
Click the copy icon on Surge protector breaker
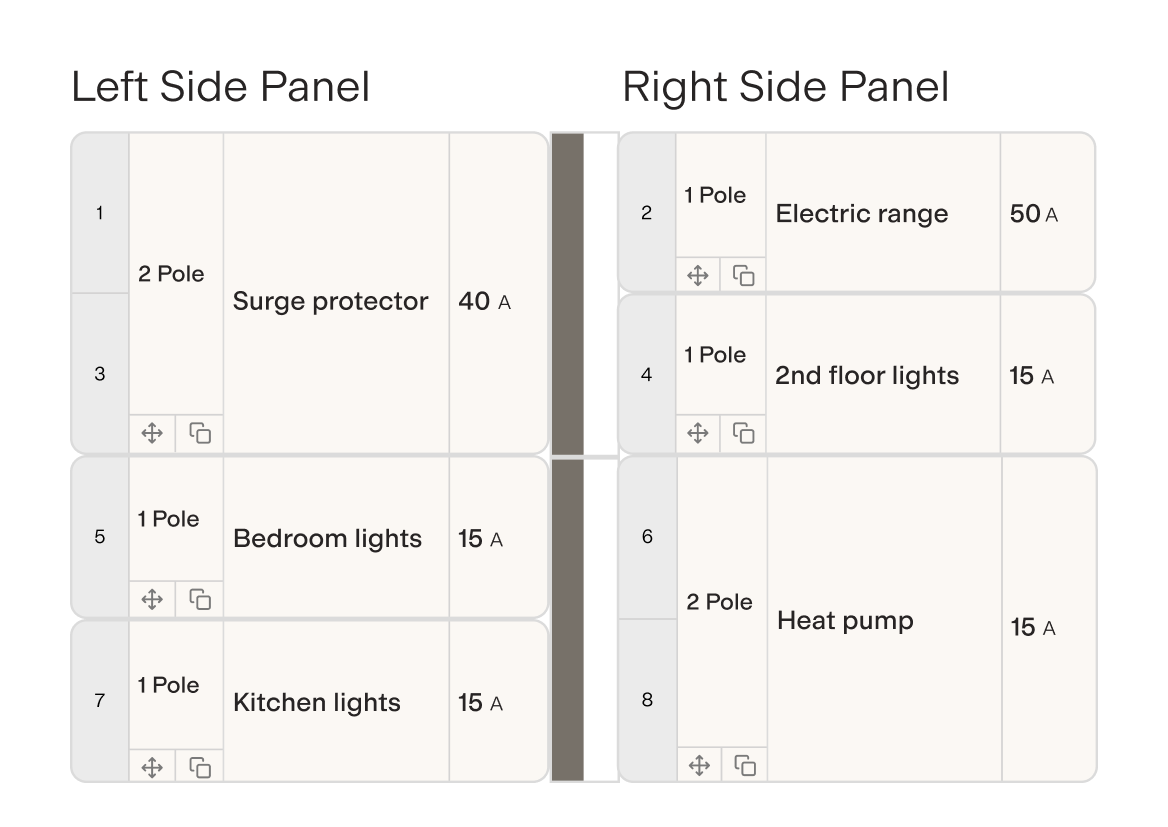(x=200, y=434)
